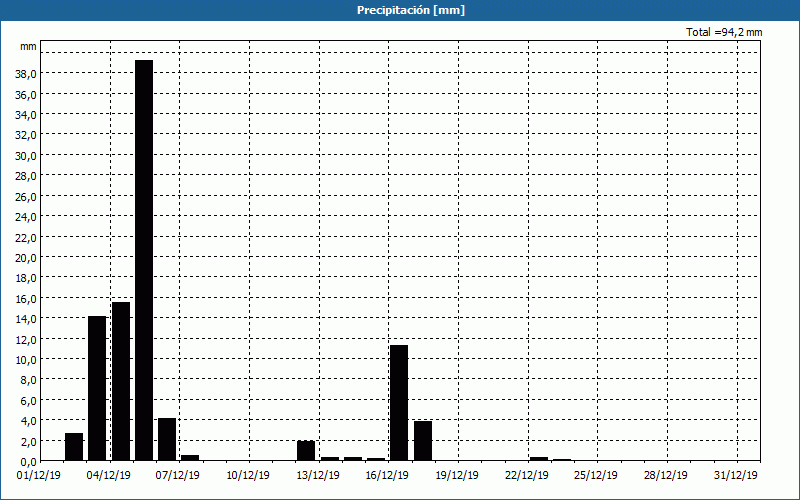Select the 4 mm bar left of 07/12/19
This screenshot has width=800, height=500.
click(167, 439)
